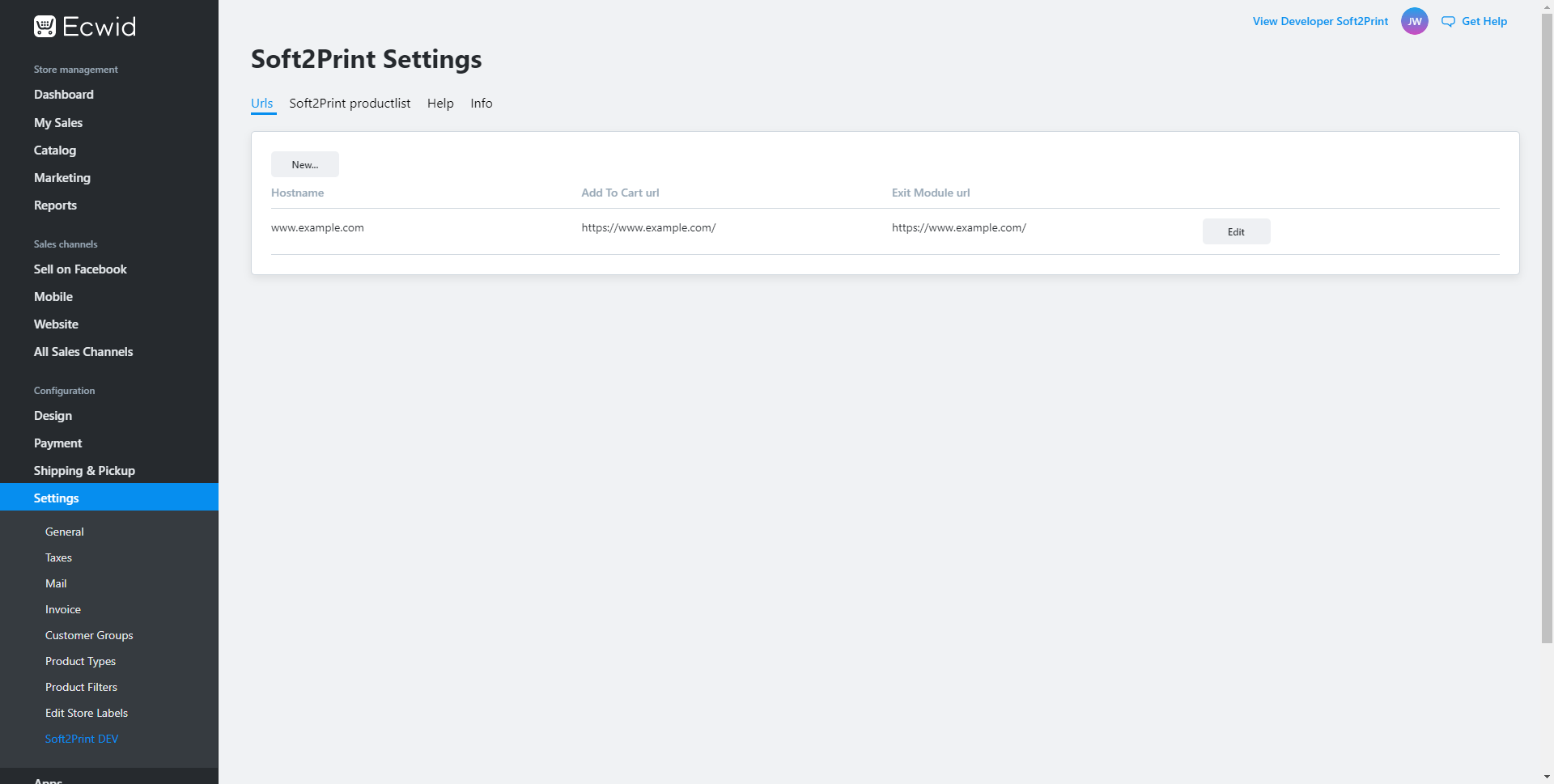Click the Add To Cart url column header
The height and width of the screenshot is (784, 1554).
(620, 193)
